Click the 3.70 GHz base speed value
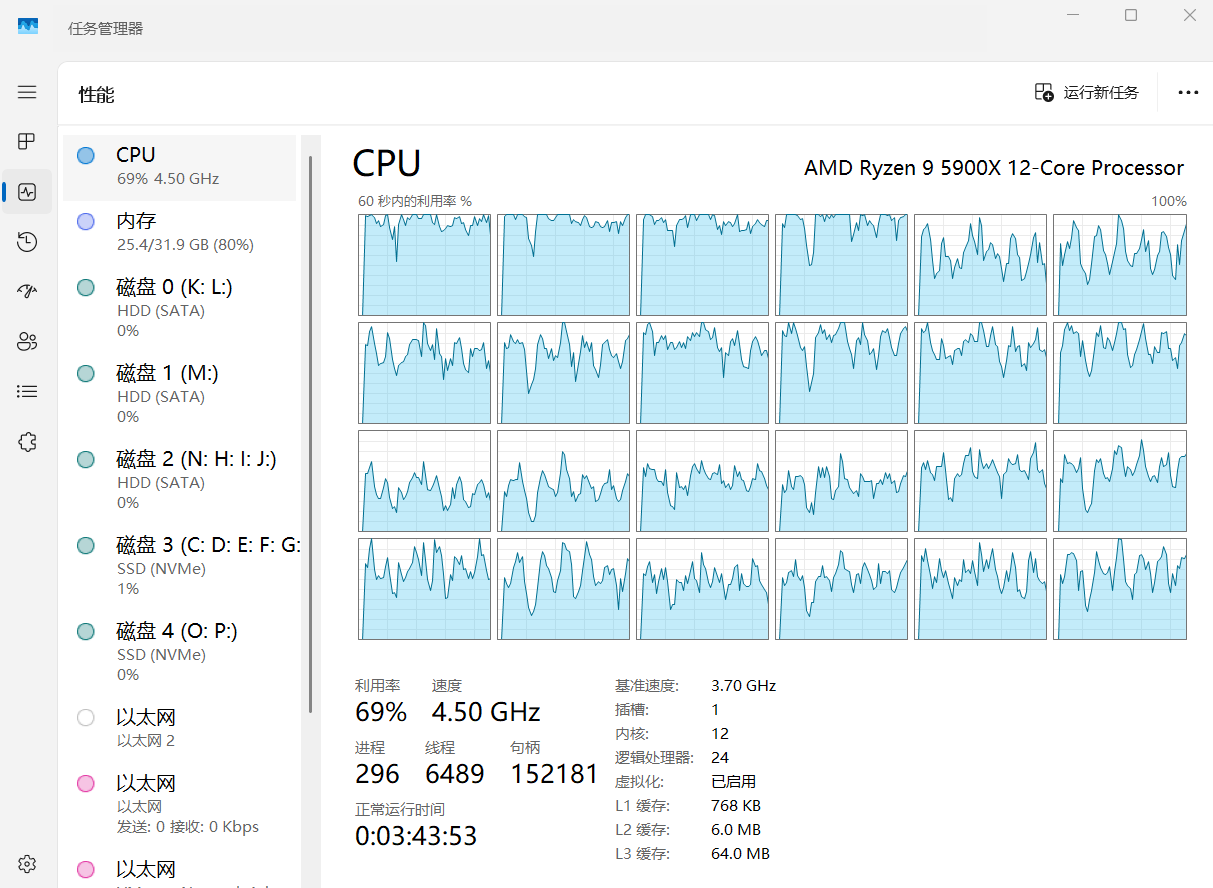The width and height of the screenshot is (1213, 888). pyautogui.click(x=743, y=686)
